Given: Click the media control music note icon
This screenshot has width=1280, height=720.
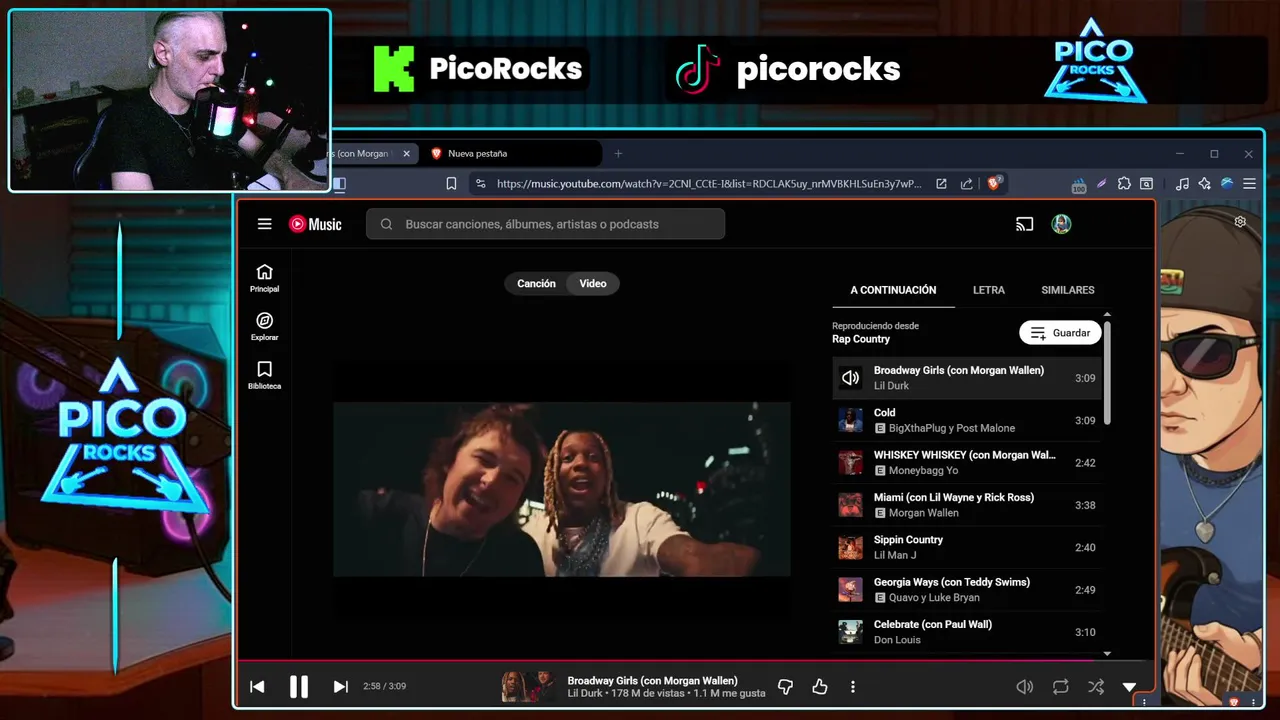Looking at the screenshot, I should tap(1182, 184).
